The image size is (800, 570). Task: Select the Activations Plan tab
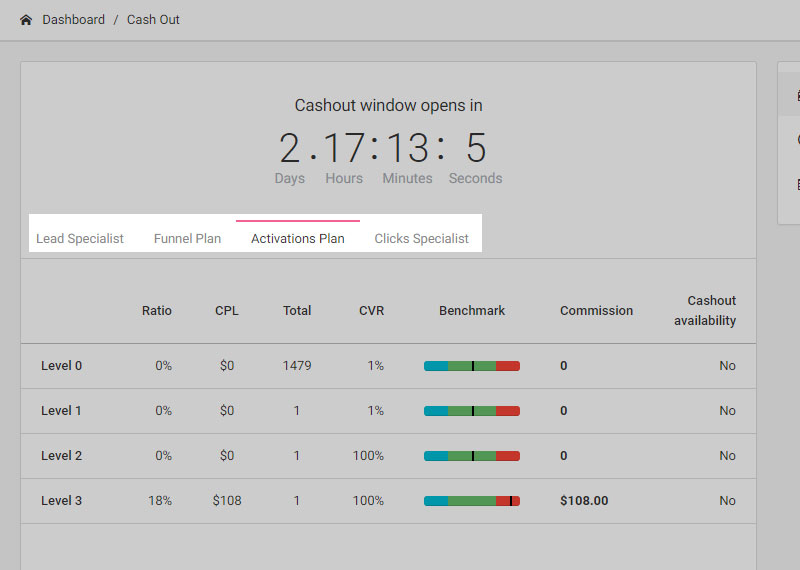[297, 238]
